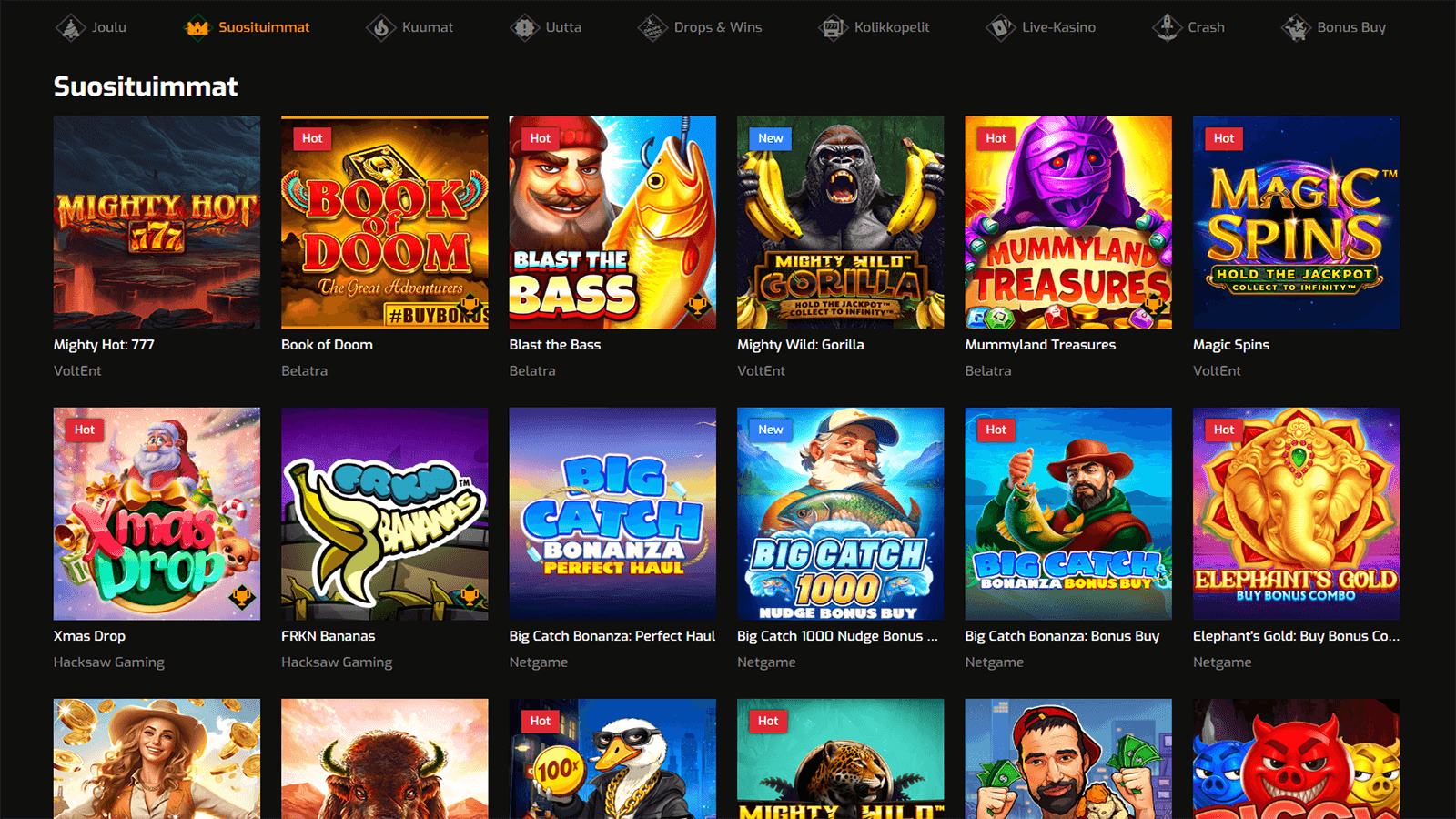Select the Bonus Buy icon
Image resolution: width=1456 pixels, height=819 pixels.
point(1296,27)
